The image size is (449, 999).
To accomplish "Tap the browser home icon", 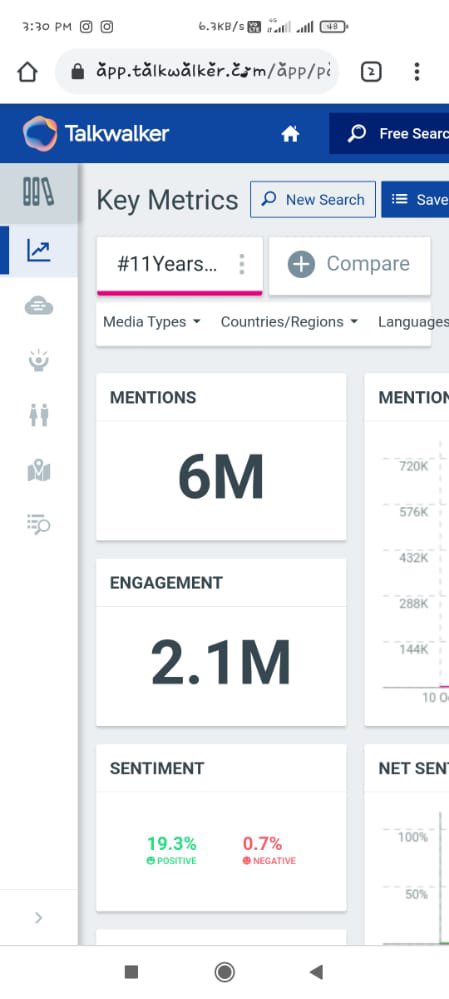I will (27, 72).
